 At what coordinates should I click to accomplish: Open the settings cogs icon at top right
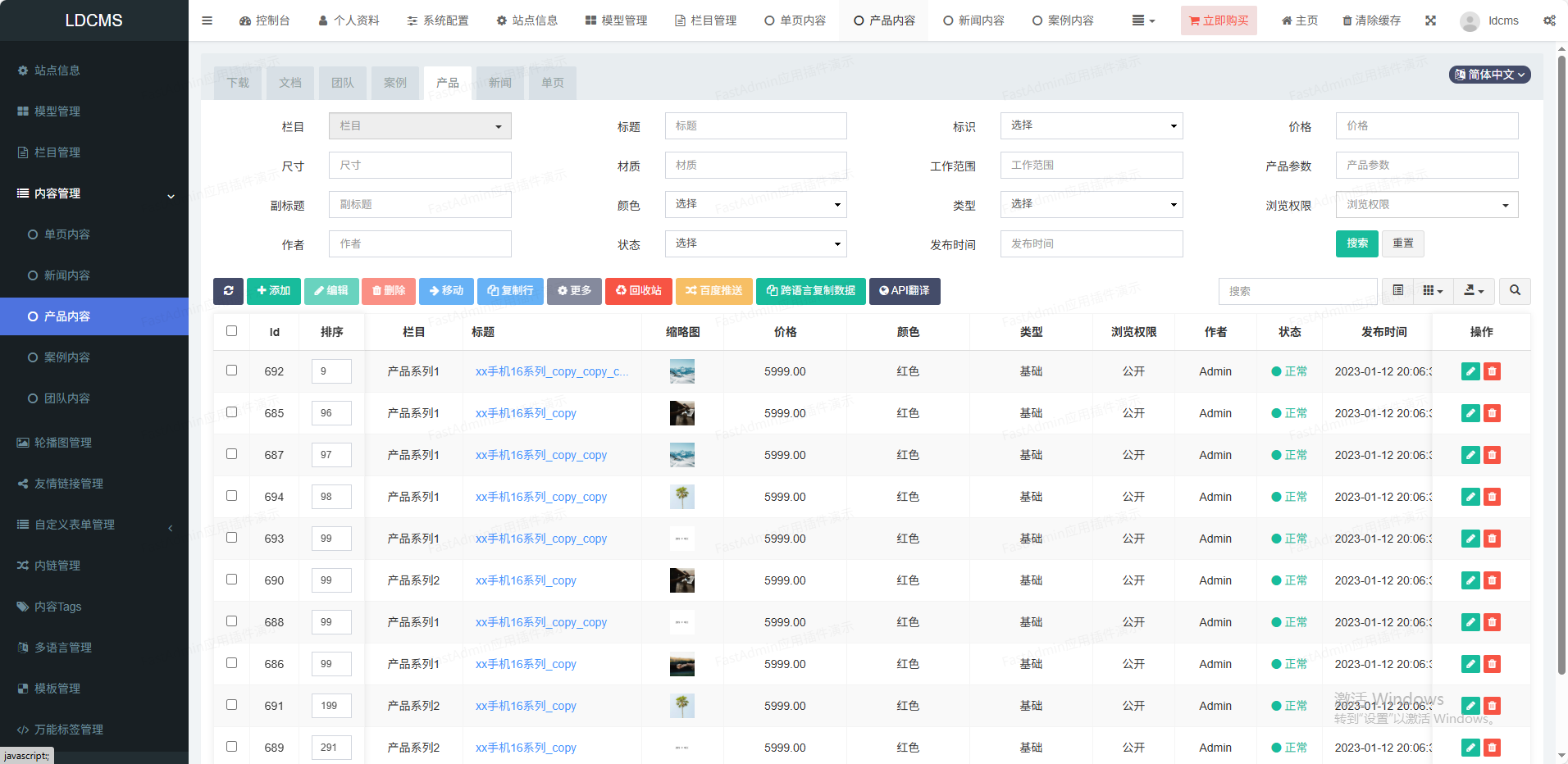pos(1549,20)
